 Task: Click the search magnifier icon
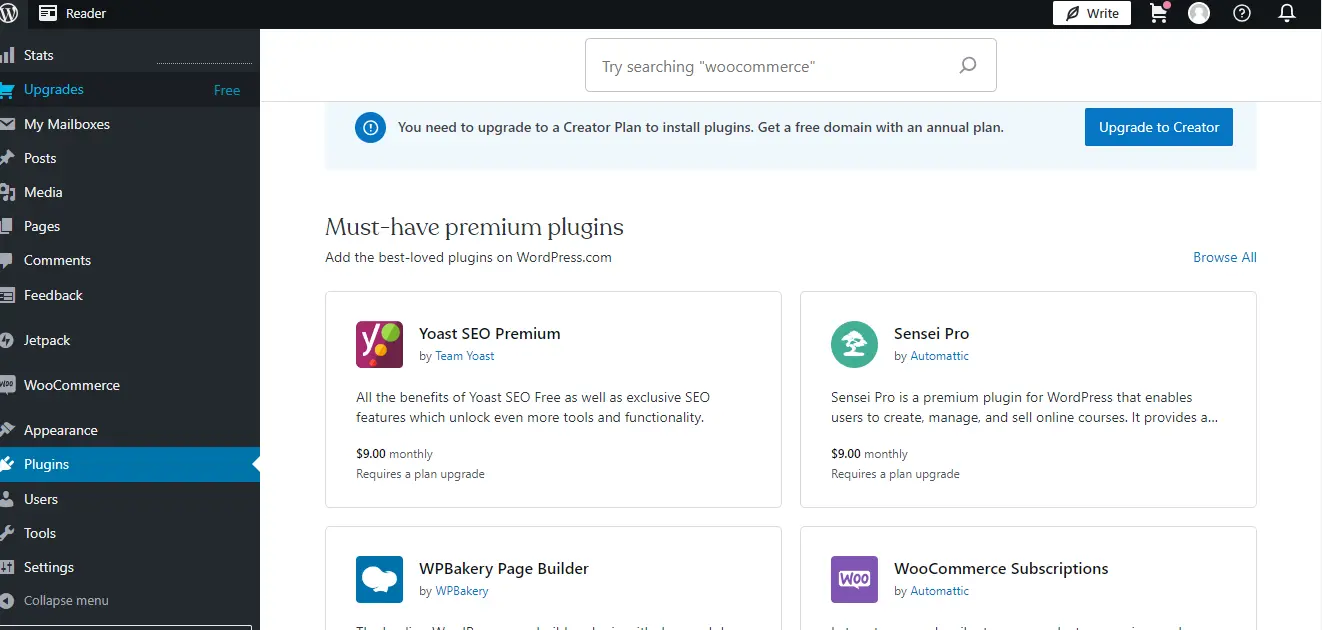[x=968, y=66]
